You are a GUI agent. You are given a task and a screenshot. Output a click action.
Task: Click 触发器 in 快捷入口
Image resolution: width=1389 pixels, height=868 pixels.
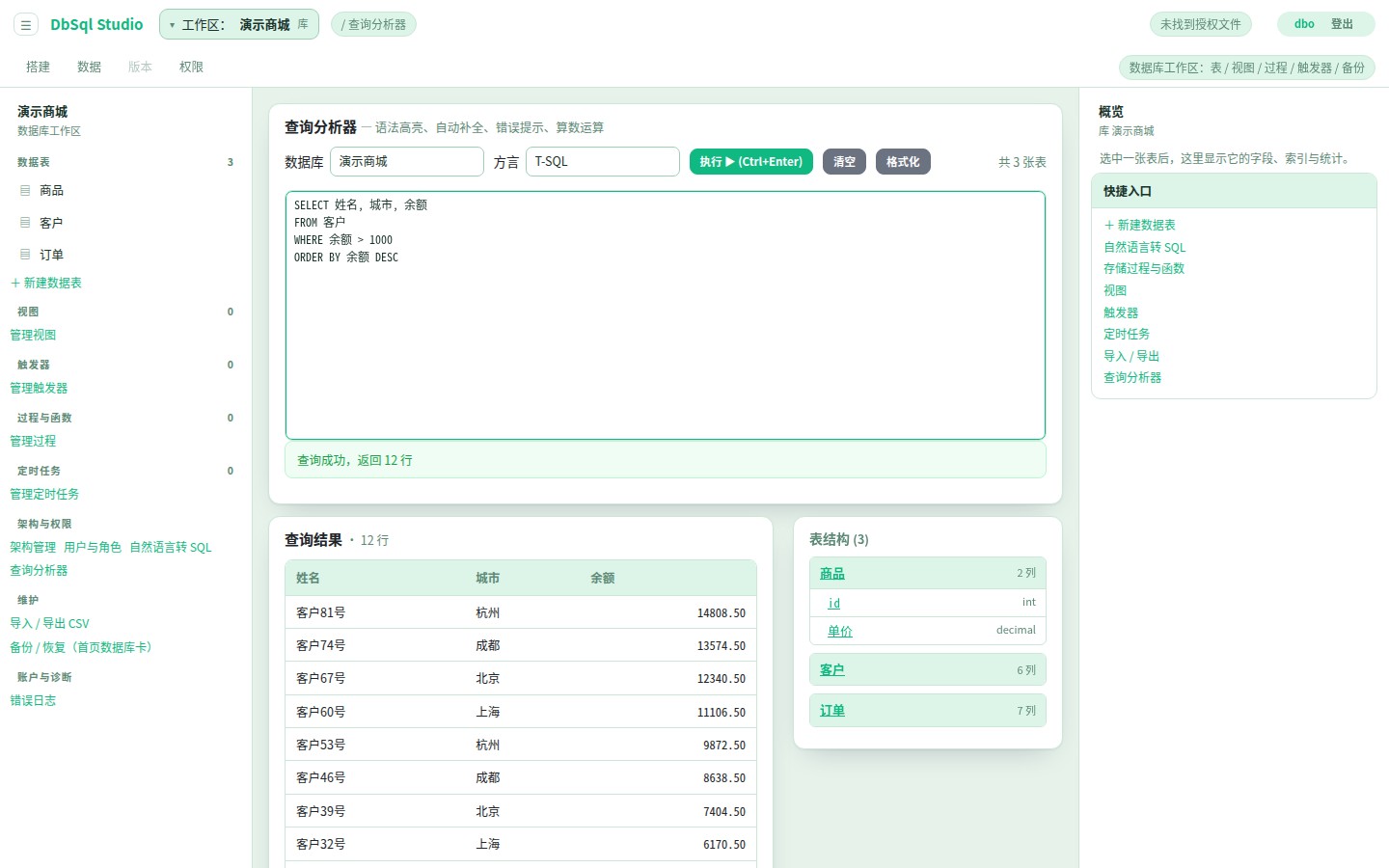click(1121, 312)
